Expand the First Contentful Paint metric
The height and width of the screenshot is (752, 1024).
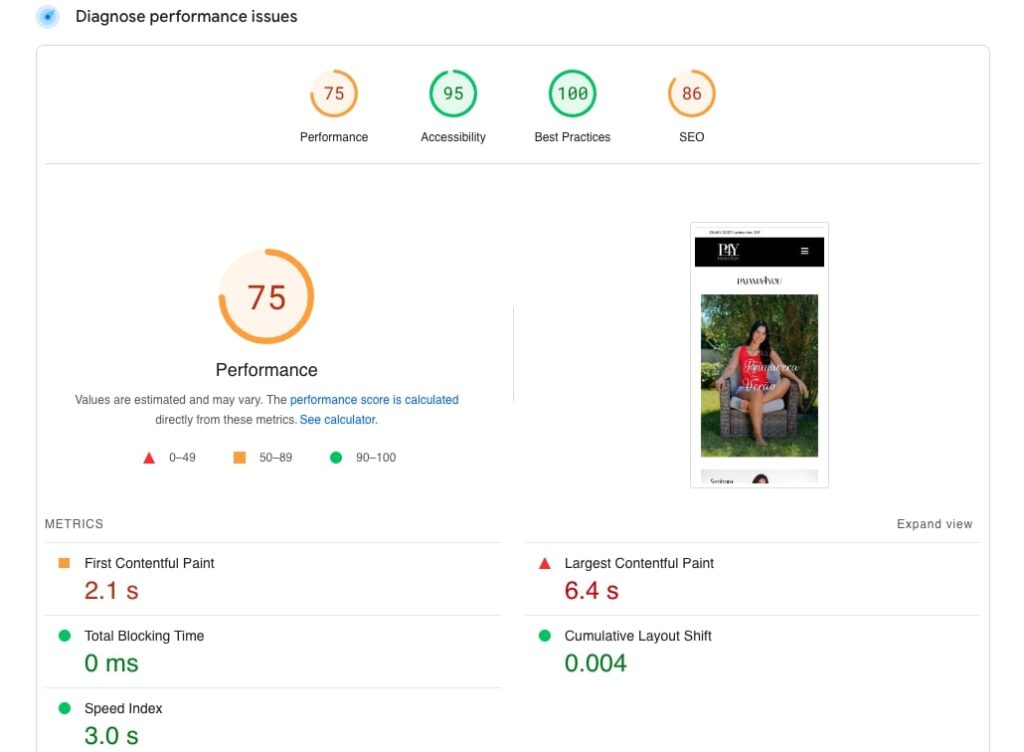(149, 563)
